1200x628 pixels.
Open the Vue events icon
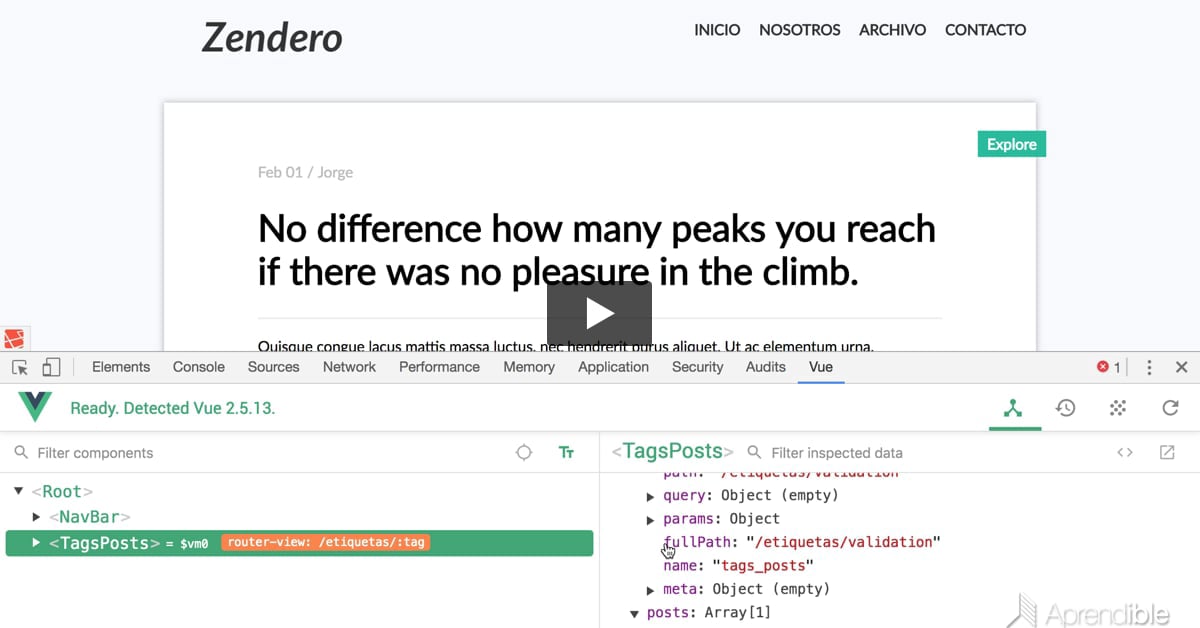click(1118, 408)
